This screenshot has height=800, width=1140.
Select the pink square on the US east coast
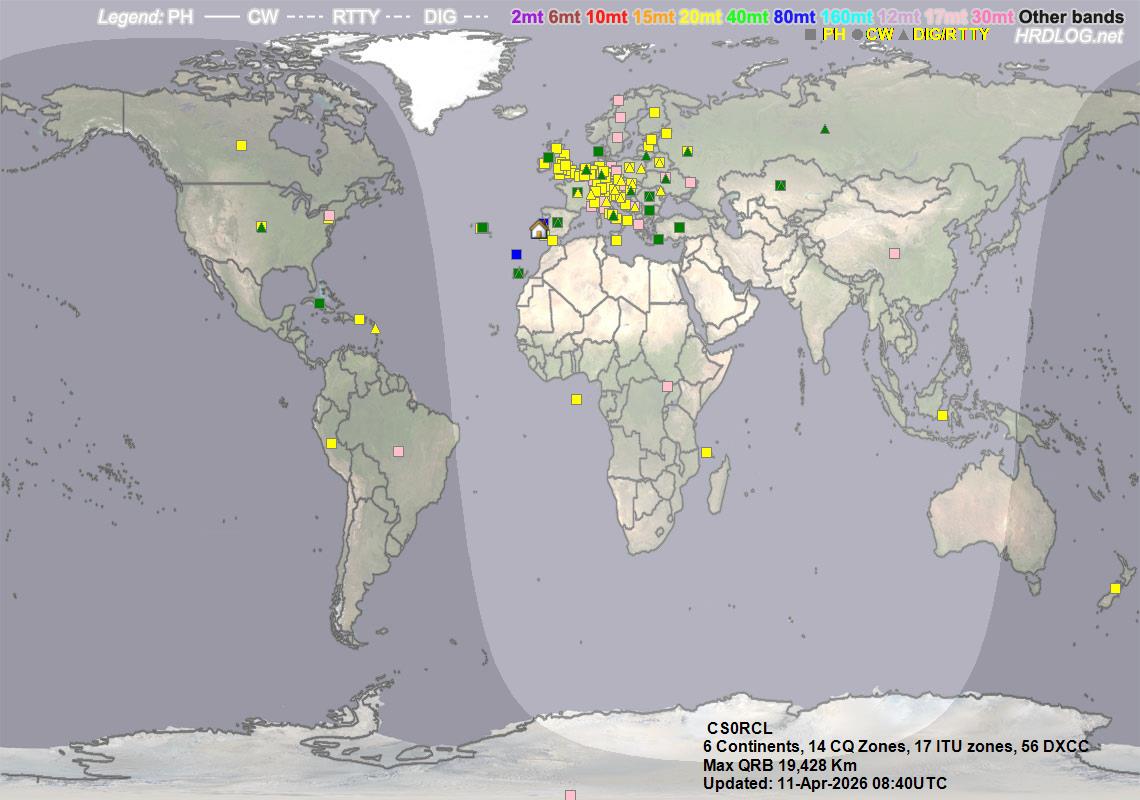click(329, 215)
